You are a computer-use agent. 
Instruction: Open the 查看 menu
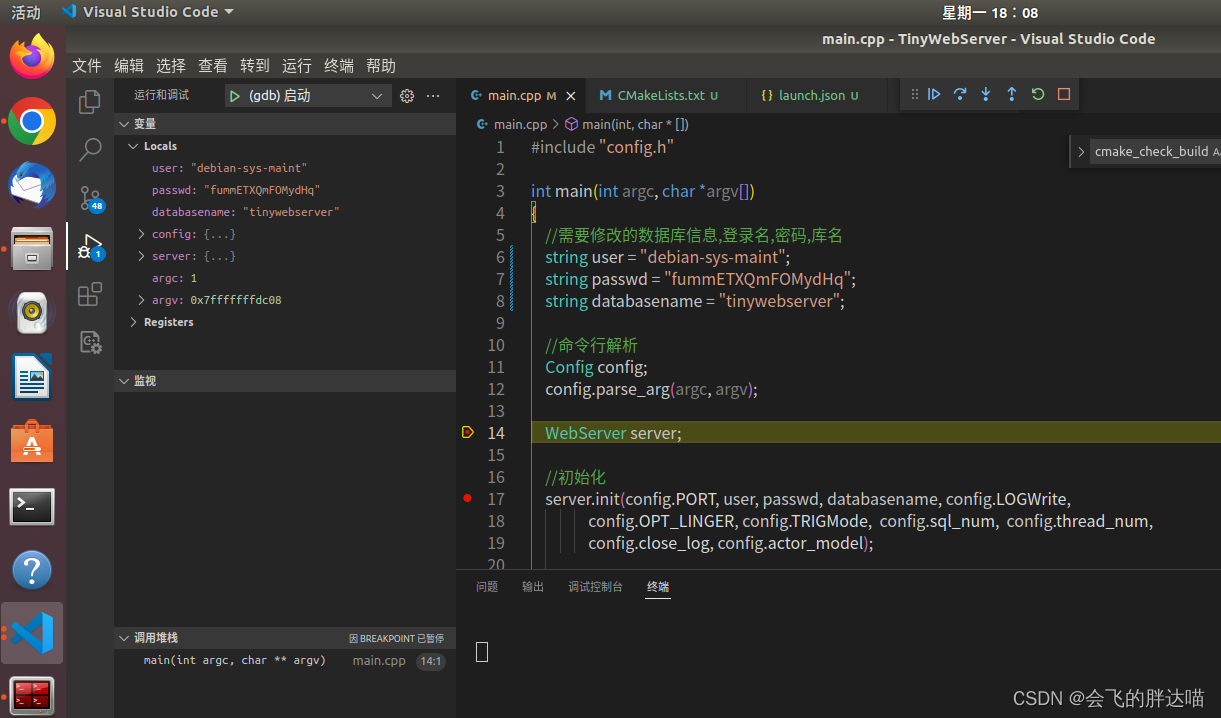tap(213, 66)
